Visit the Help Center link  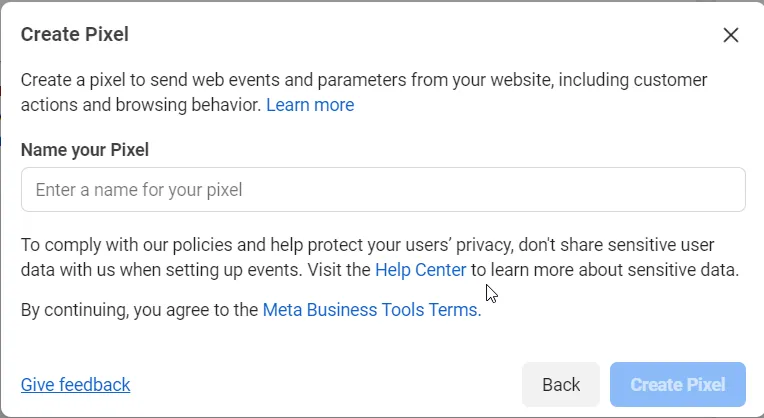420,270
